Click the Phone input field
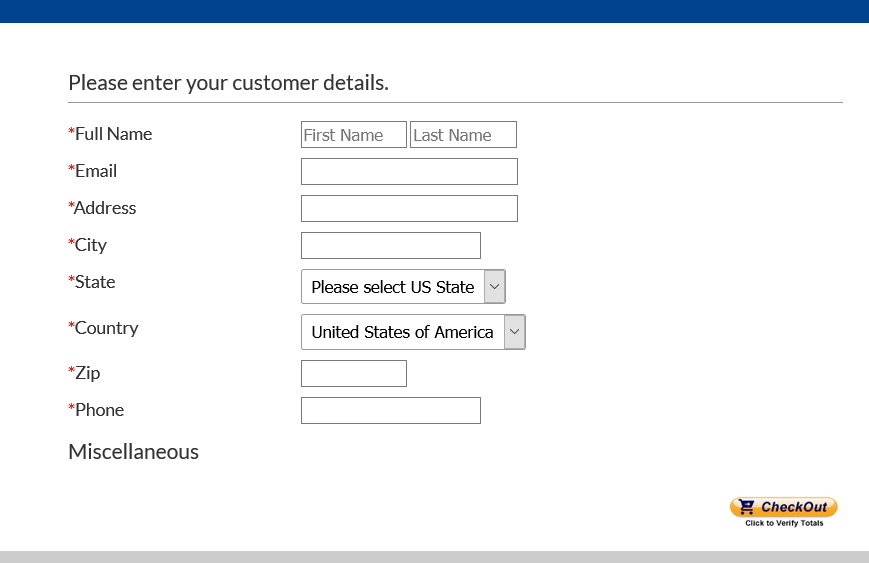The width and height of the screenshot is (869, 563). pos(391,411)
